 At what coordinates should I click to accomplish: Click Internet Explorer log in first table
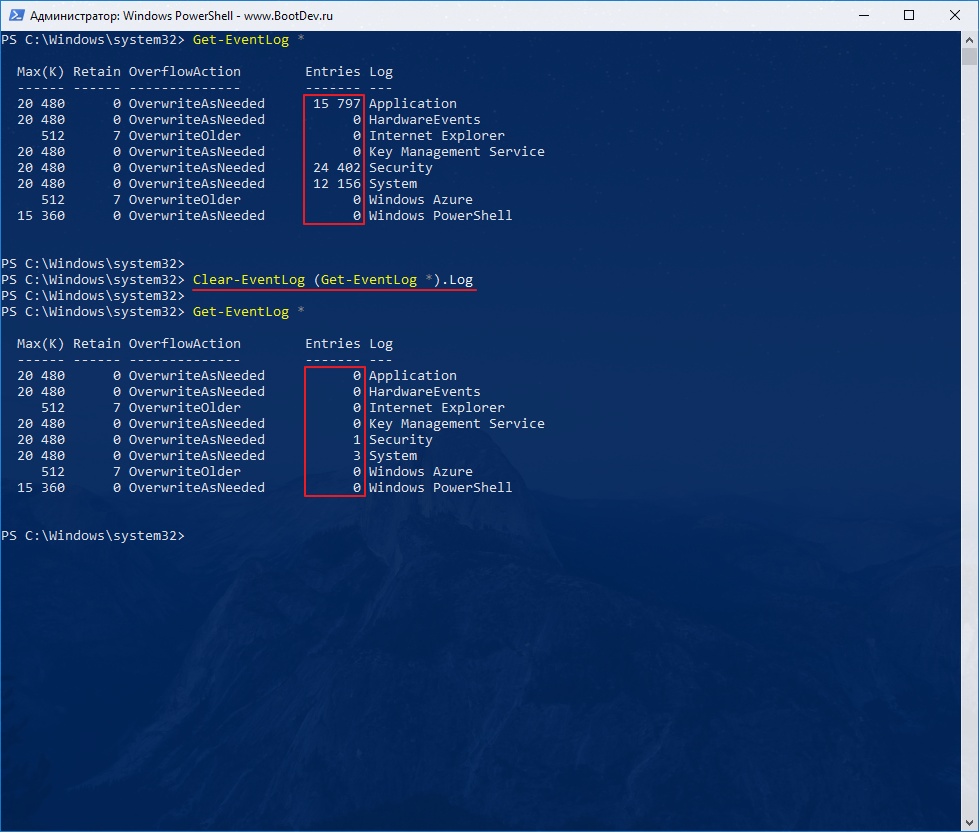click(x=436, y=135)
